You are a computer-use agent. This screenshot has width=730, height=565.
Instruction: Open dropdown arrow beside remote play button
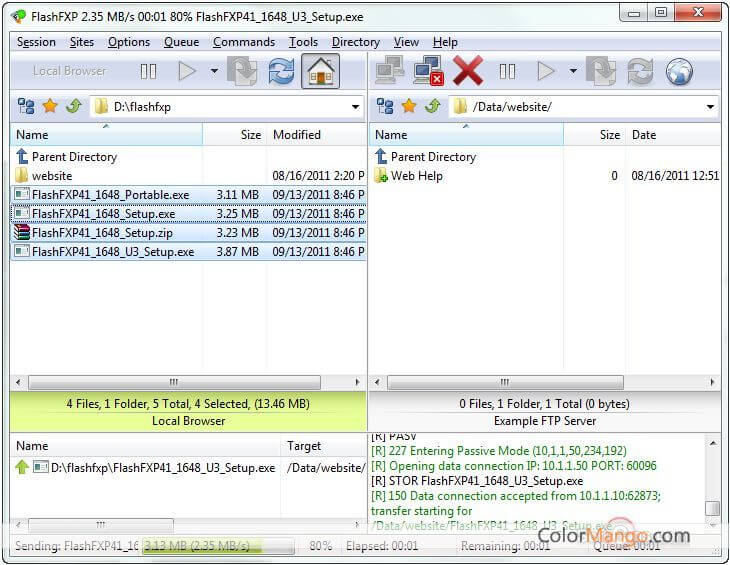[x=573, y=71]
